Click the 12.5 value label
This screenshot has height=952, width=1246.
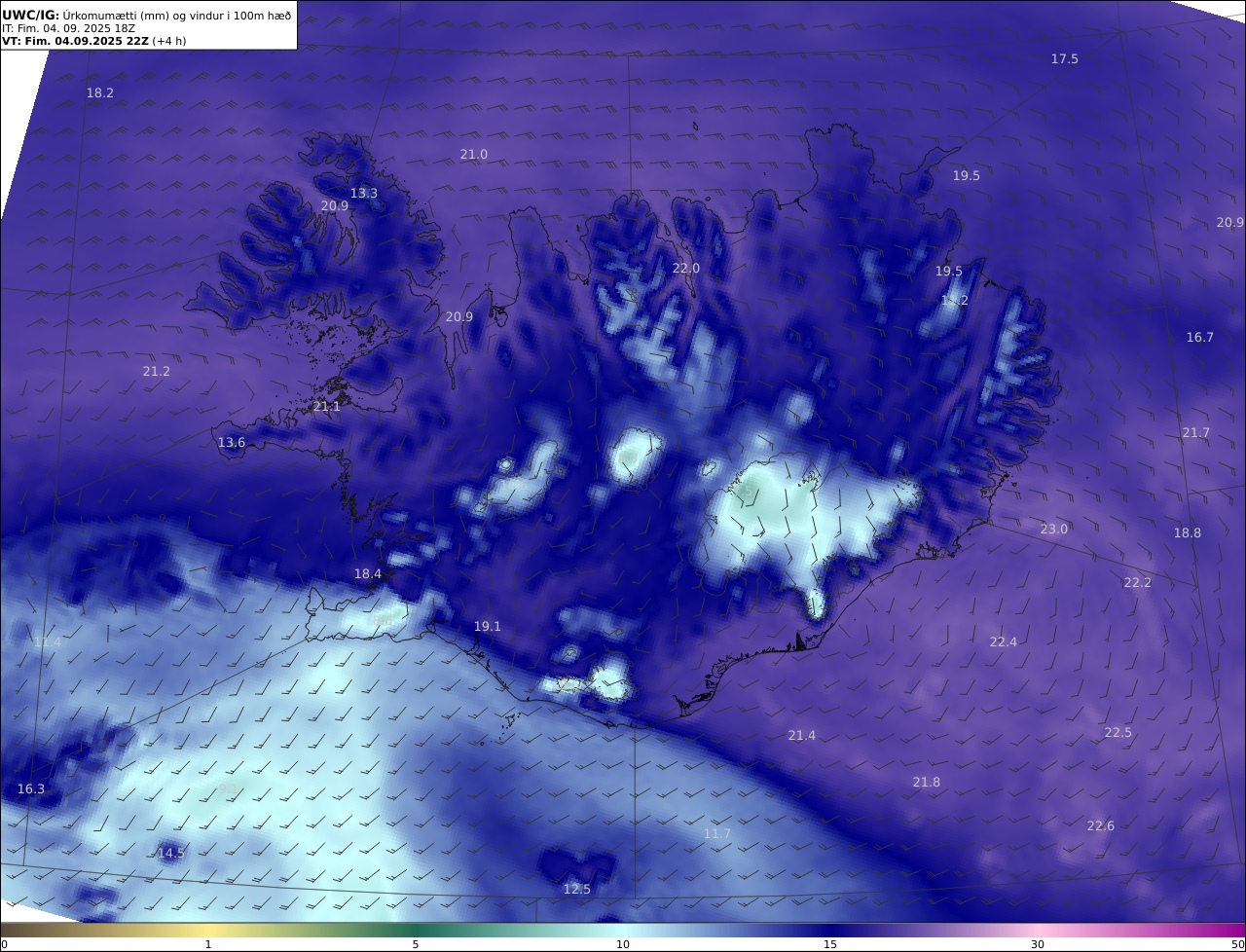577,890
